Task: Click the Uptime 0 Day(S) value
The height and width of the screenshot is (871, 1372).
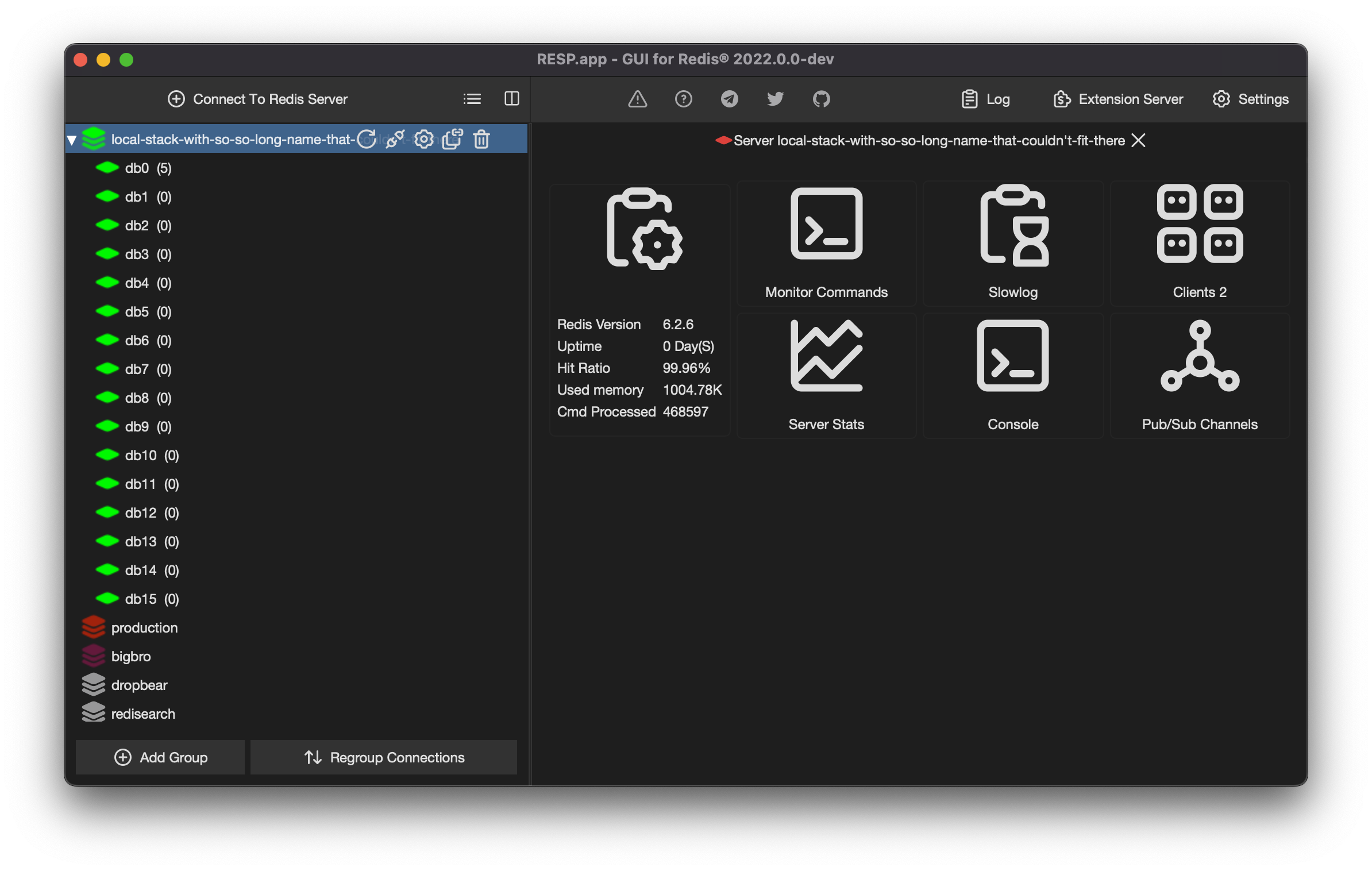Action: pyautogui.click(x=688, y=346)
